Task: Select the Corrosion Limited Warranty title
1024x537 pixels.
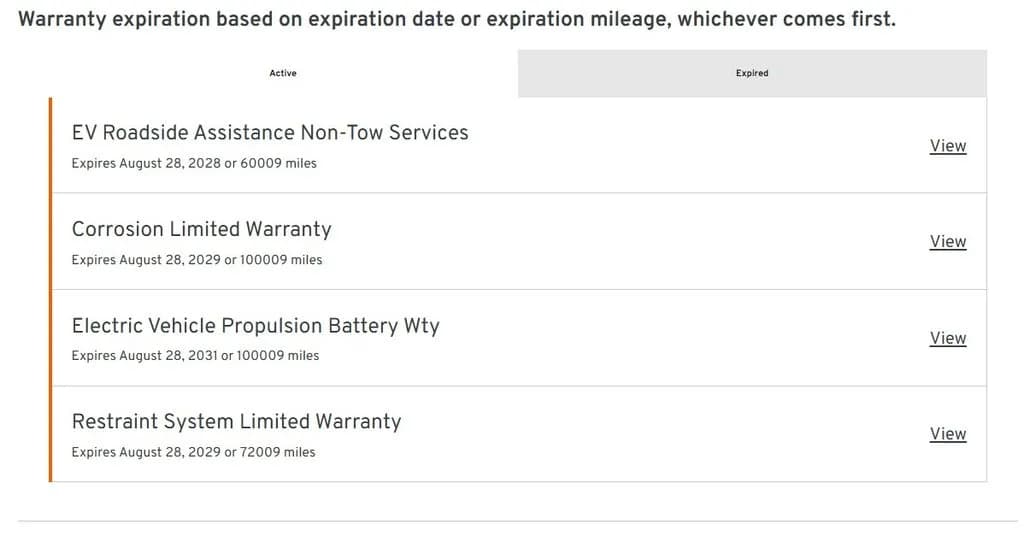Action: (201, 229)
